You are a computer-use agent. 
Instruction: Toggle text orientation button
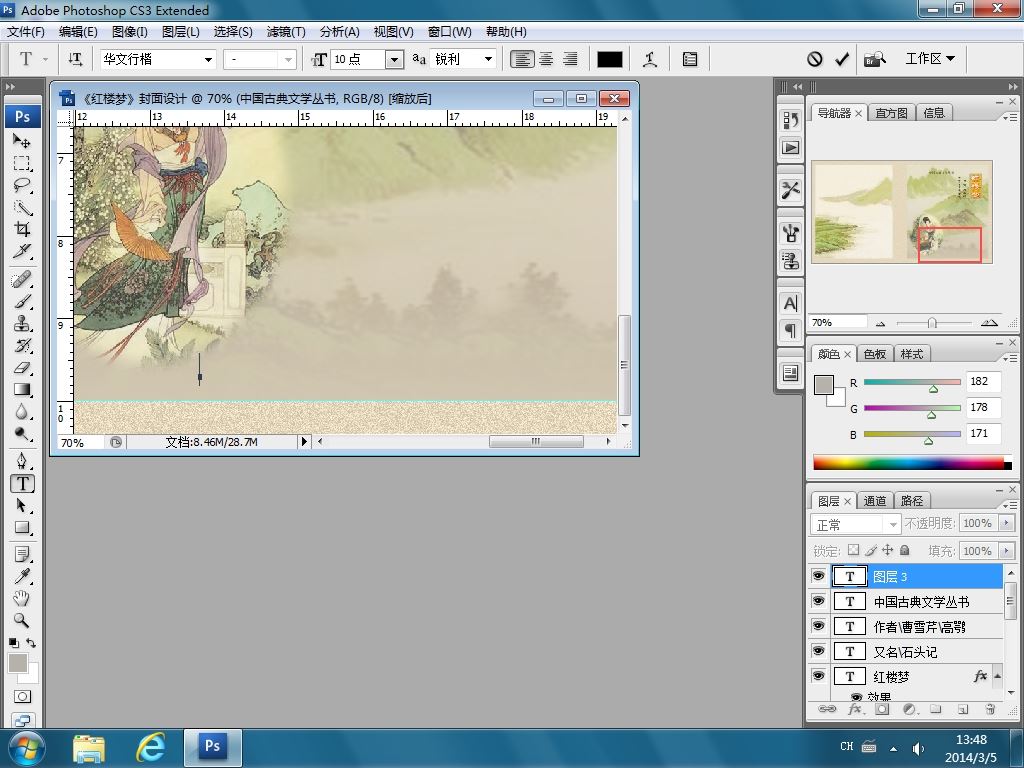pos(75,59)
